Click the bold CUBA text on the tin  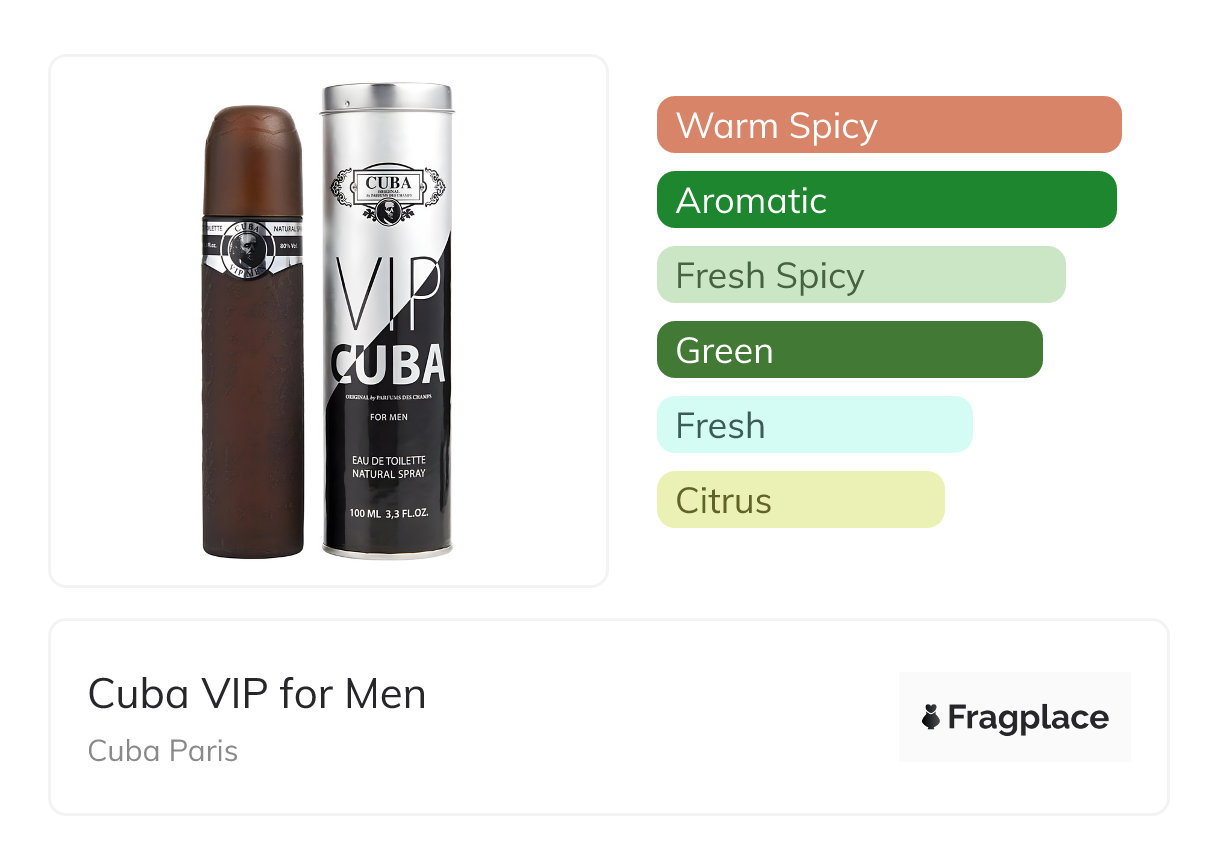click(388, 365)
